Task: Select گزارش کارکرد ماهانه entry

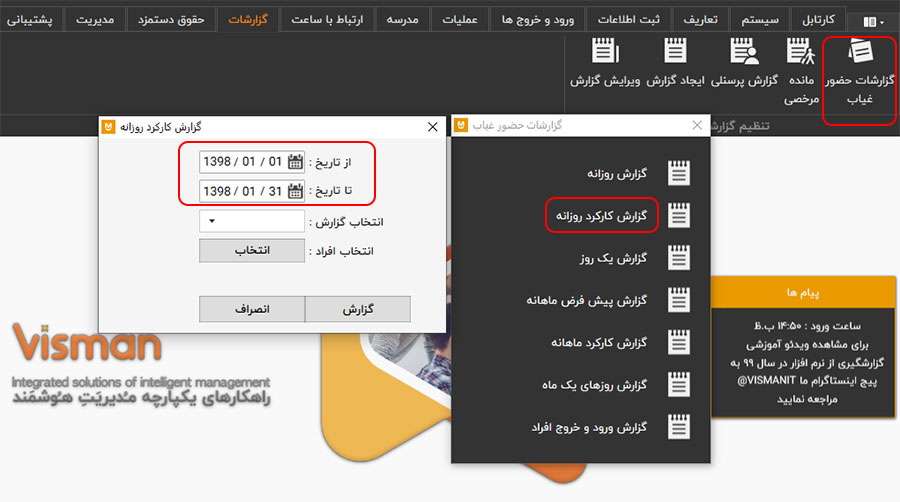Action: point(599,343)
